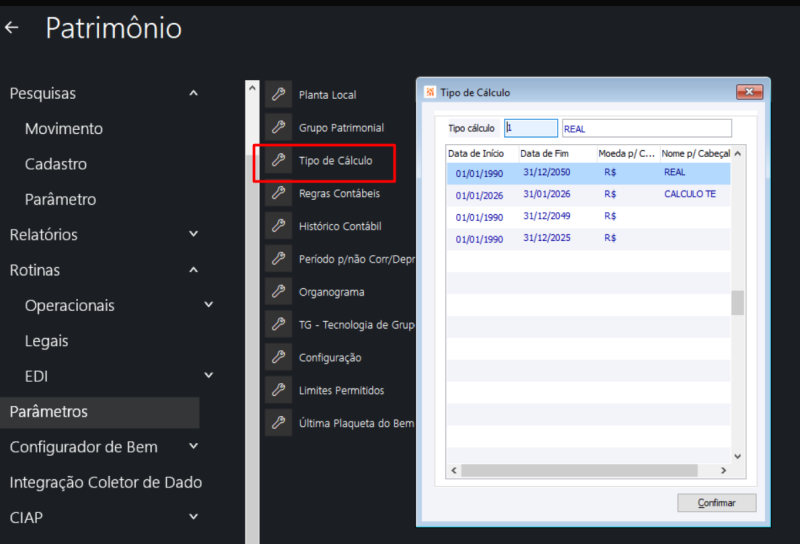The width and height of the screenshot is (800, 544).
Task: Click the Tipo cálculo code field
Action: point(531,128)
